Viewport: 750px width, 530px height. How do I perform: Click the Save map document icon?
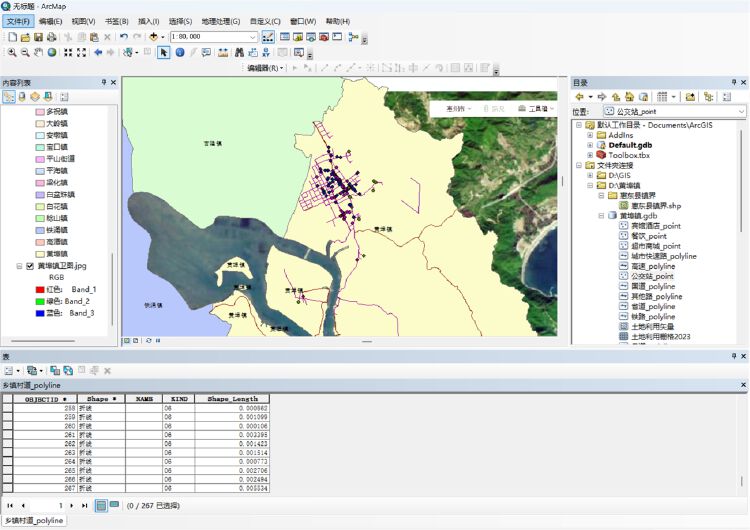coord(39,37)
